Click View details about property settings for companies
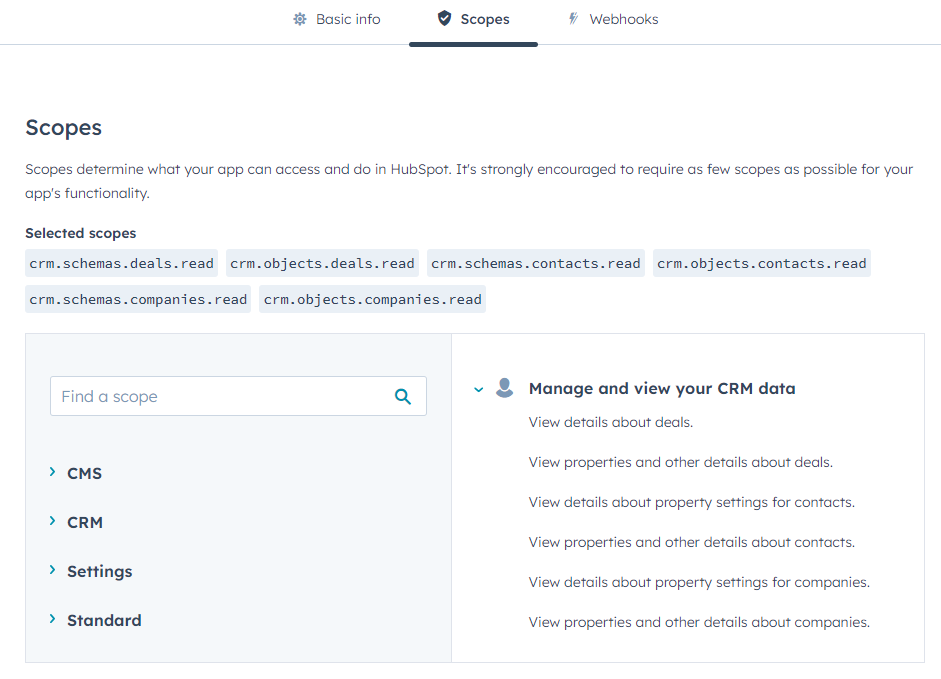Image resolution: width=941 pixels, height=679 pixels. pos(698,582)
